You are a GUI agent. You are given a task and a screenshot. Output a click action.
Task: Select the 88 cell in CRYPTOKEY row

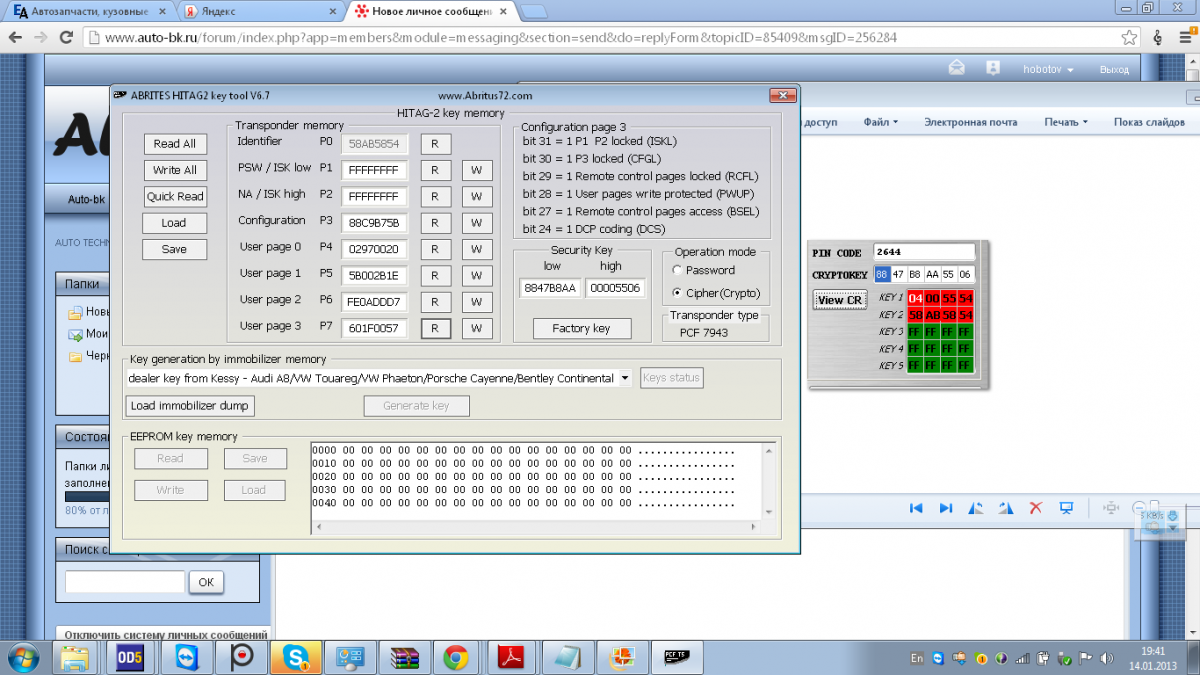click(881, 274)
